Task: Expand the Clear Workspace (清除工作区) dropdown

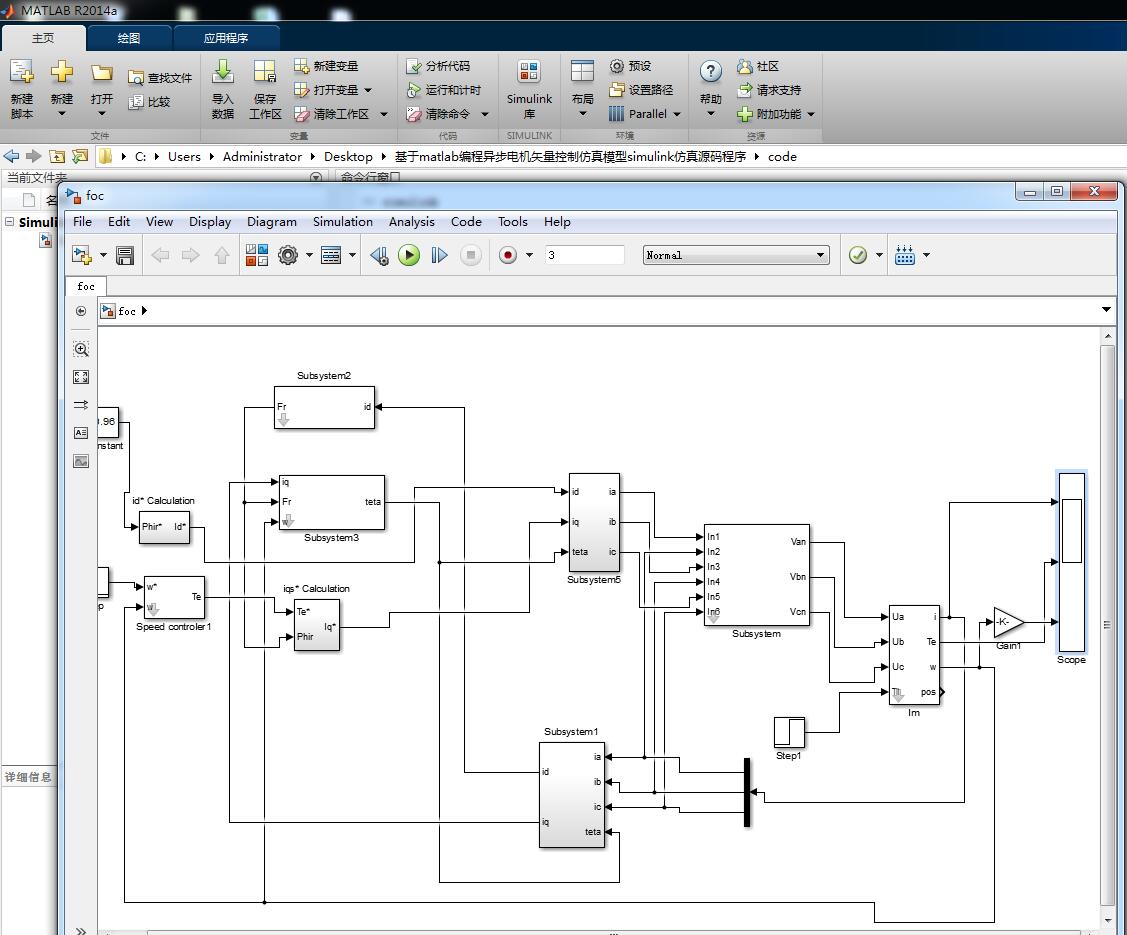Action: [x=384, y=114]
